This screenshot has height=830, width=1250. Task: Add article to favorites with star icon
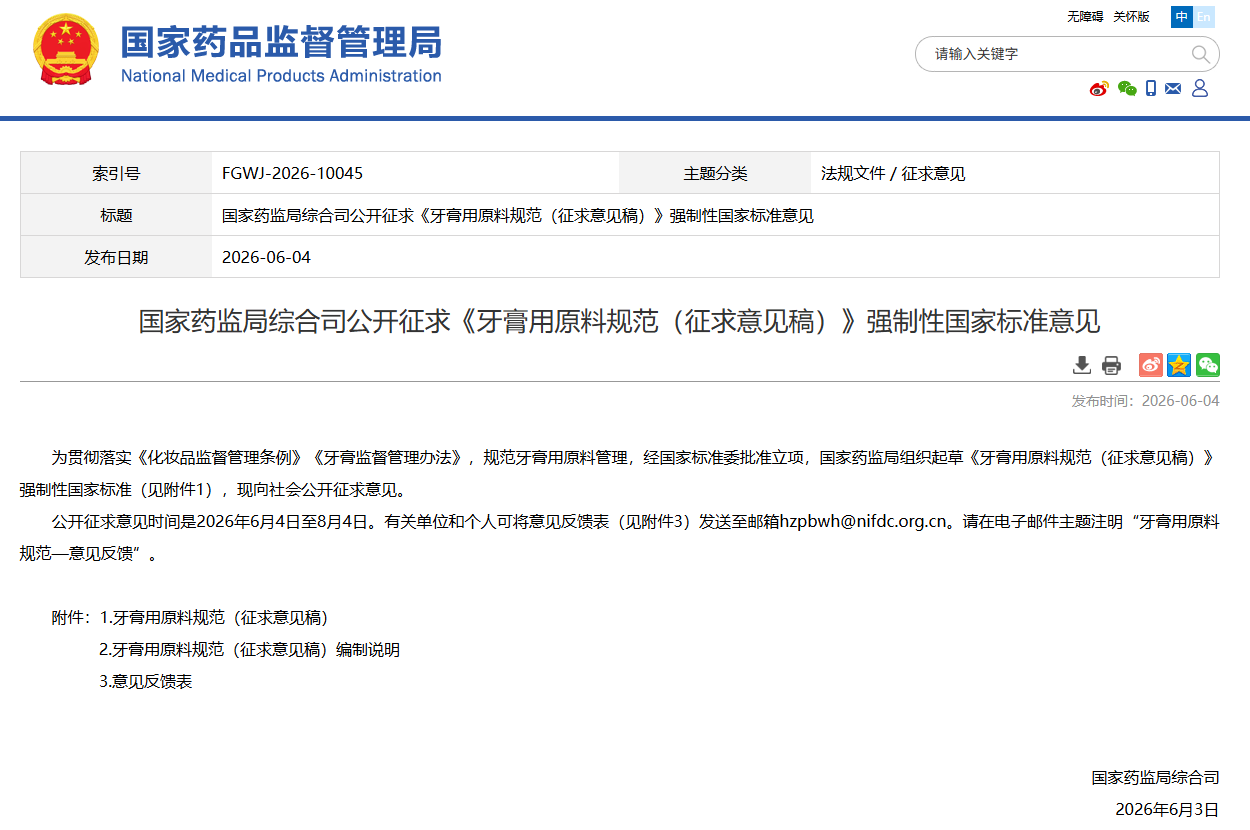1179,365
